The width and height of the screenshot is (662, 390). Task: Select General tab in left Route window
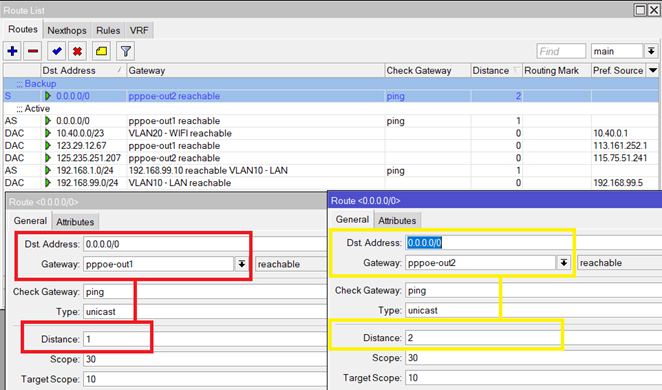pyautogui.click(x=30, y=221)
